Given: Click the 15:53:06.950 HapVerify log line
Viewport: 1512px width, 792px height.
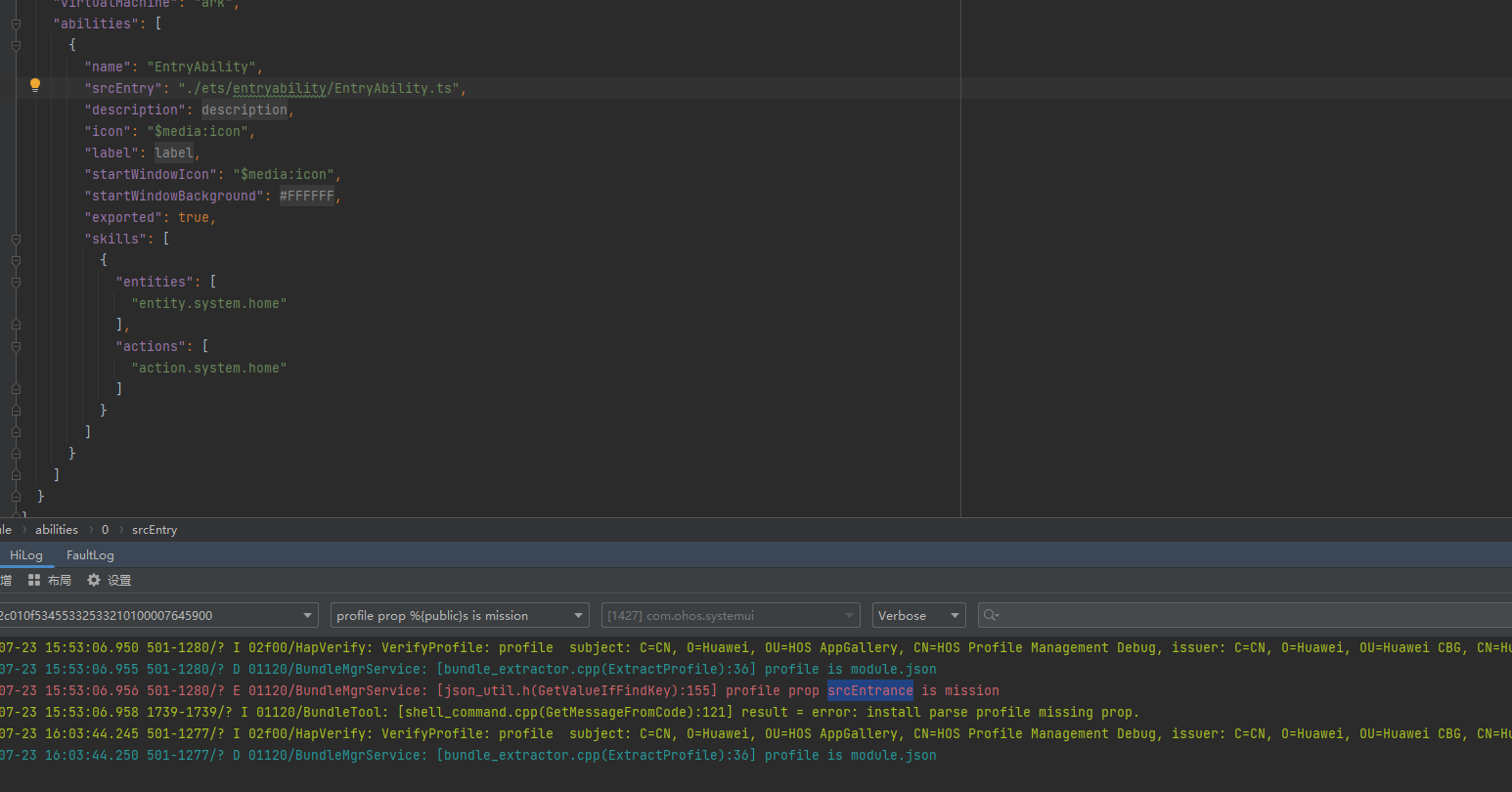Looking at the screenshot, I should pos(756,647).
